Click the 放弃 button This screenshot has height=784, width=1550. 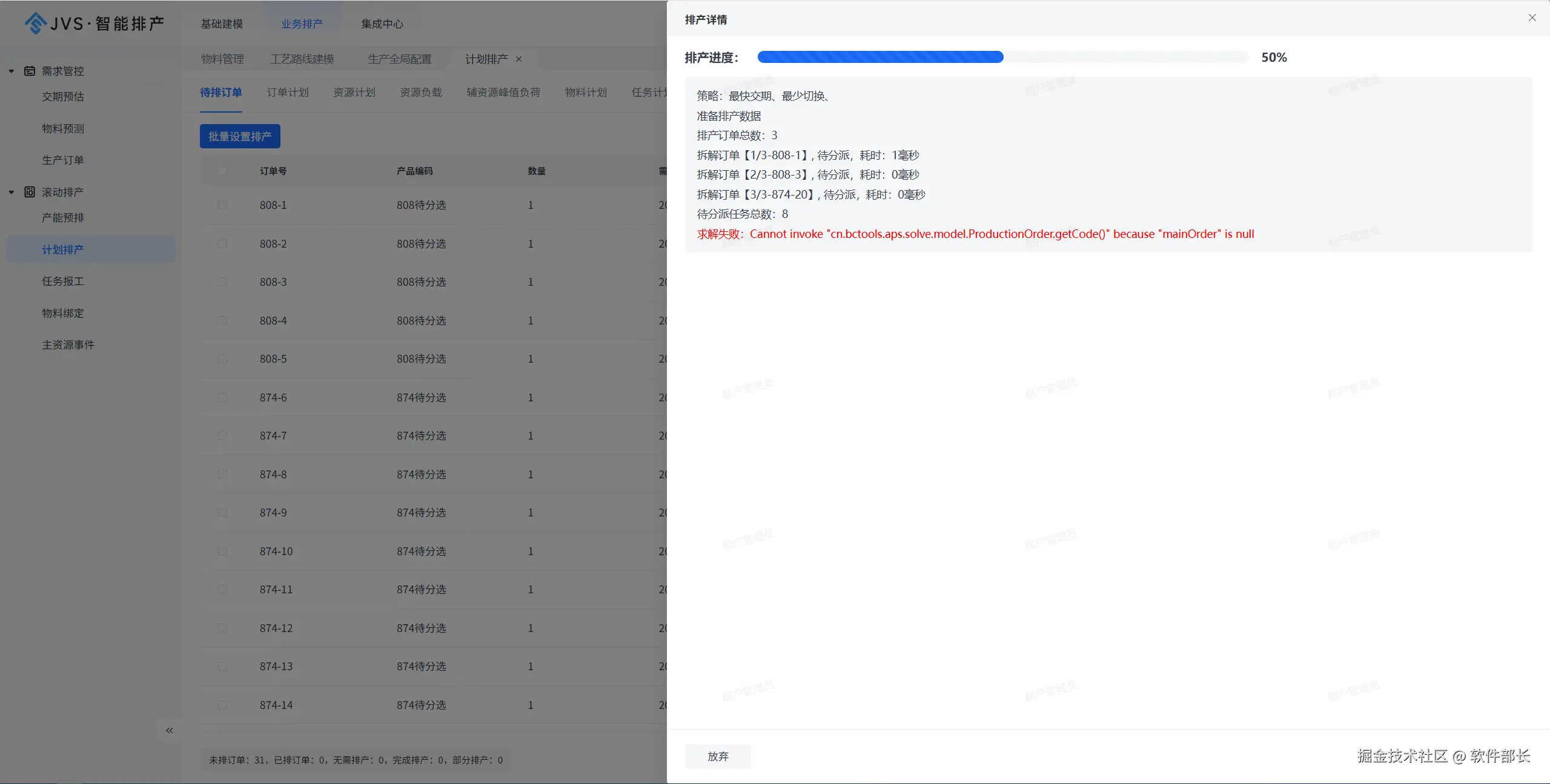click(x=718, y=756)
